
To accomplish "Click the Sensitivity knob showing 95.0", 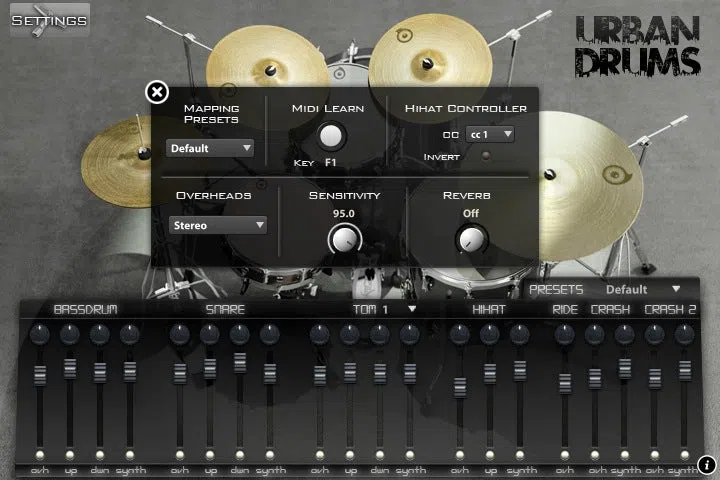I will tap(345, 239).
